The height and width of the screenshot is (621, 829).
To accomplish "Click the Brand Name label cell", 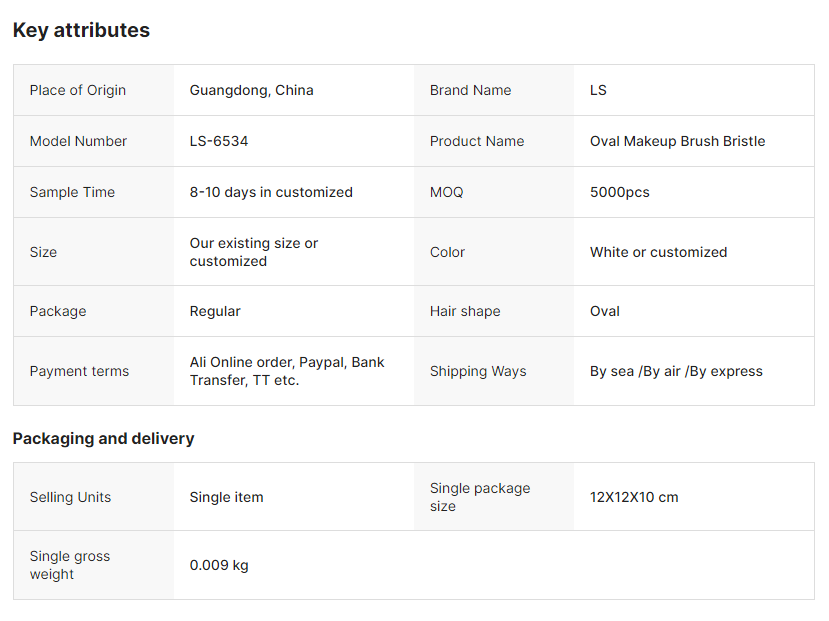I will pyautogui.click(x=470, y=90).
